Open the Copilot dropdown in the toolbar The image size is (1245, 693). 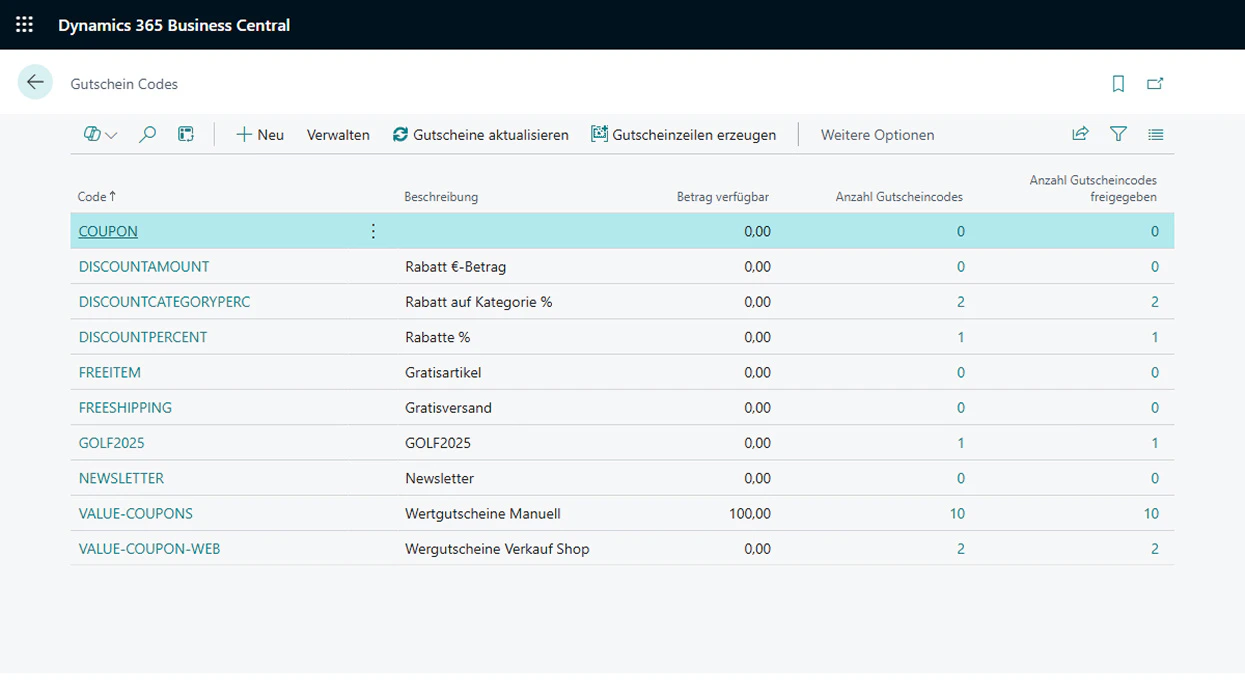(101, 134)
